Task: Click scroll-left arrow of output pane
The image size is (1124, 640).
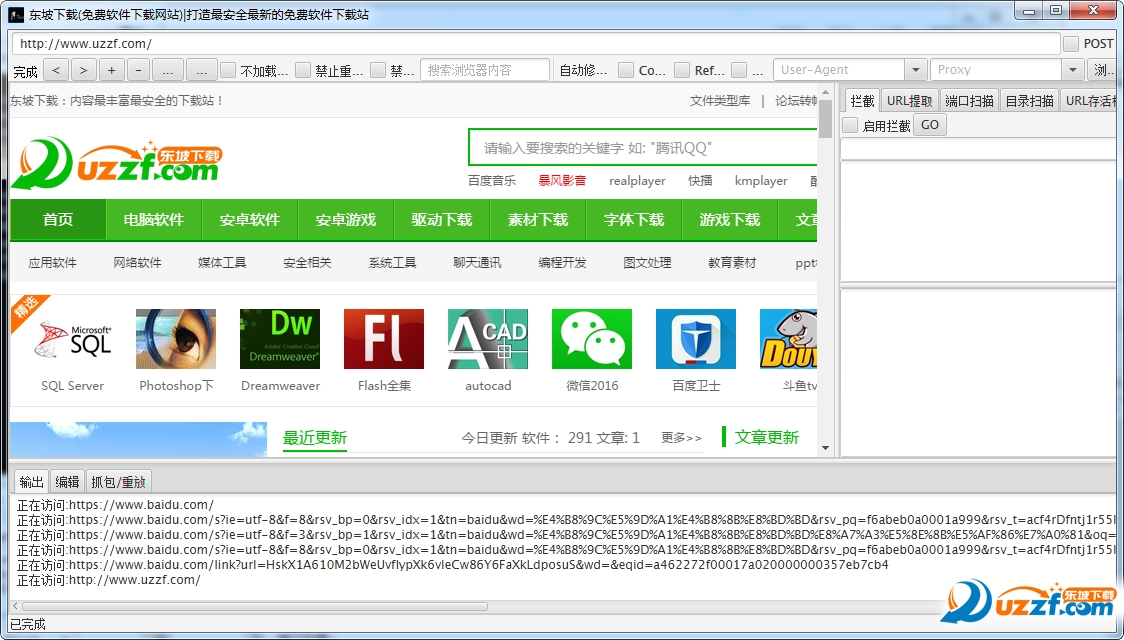Action: [x=16, y=606]
